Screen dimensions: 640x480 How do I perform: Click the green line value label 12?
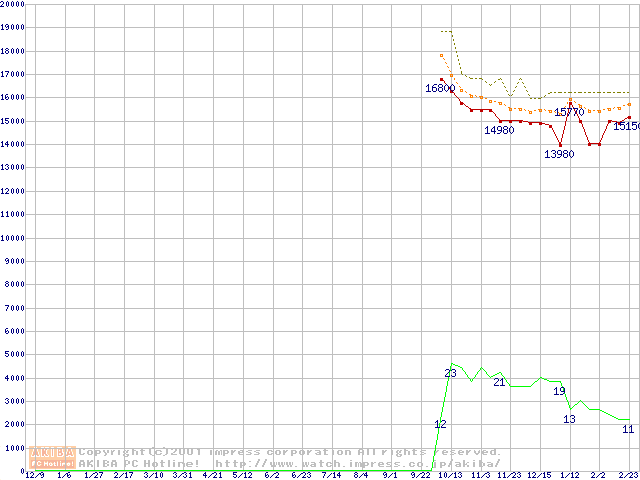click(x=440, y=424)
